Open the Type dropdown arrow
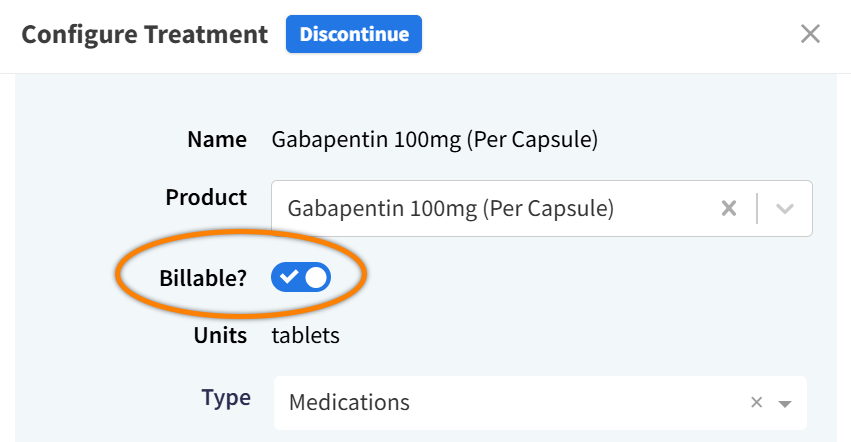The width and height of the screenshot is (851, 442). [785, 403]
